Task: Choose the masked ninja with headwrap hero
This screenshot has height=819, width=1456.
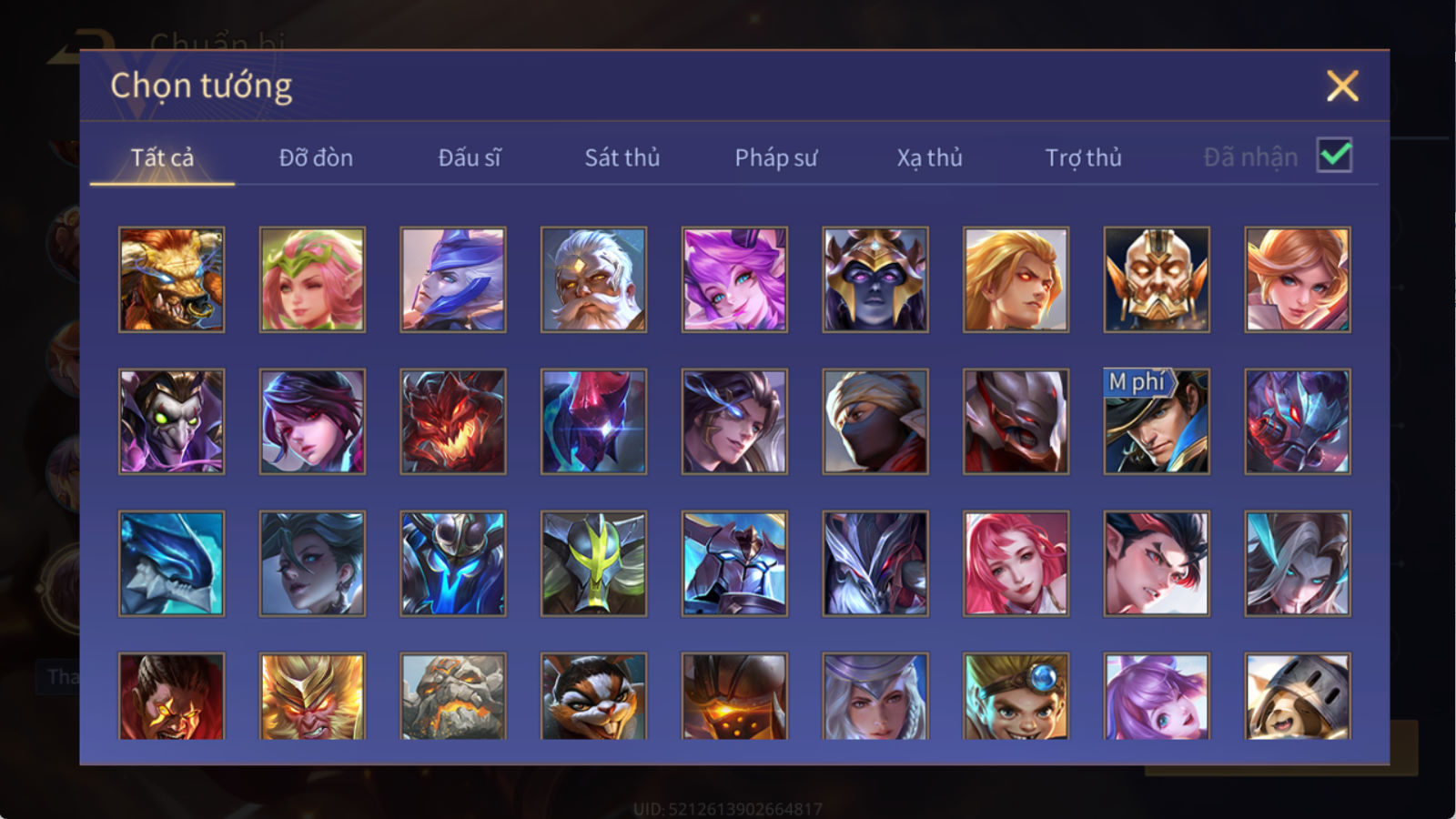Action: pyautogui.click(x=875, y=421)
